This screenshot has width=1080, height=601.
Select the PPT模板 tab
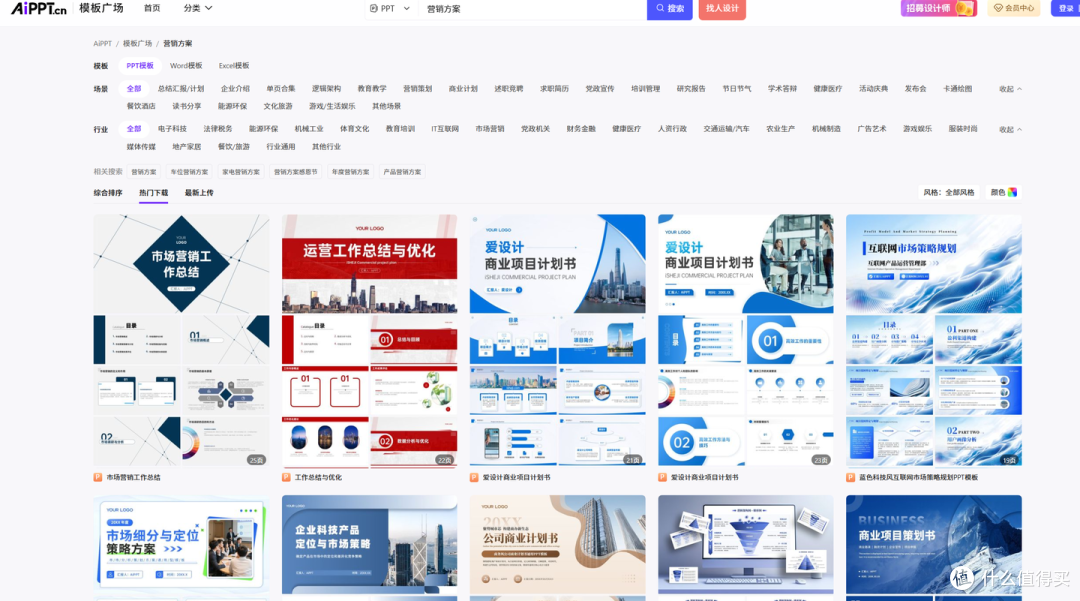(x=140, y=65)
